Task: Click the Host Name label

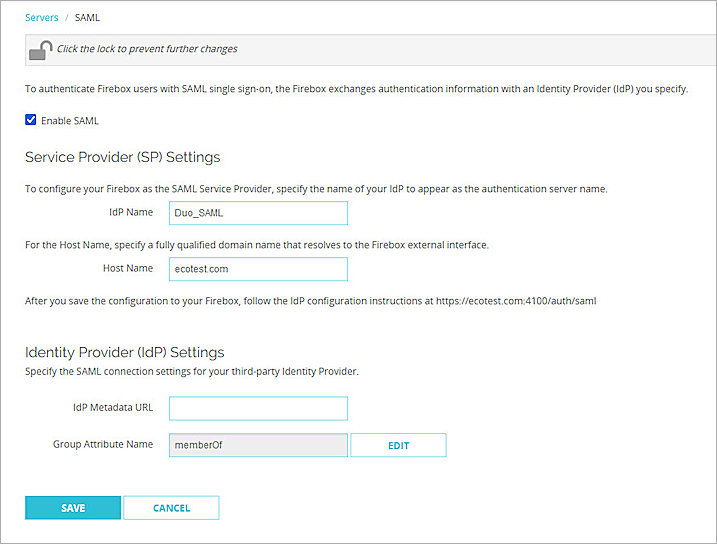Action: point(128,269)
